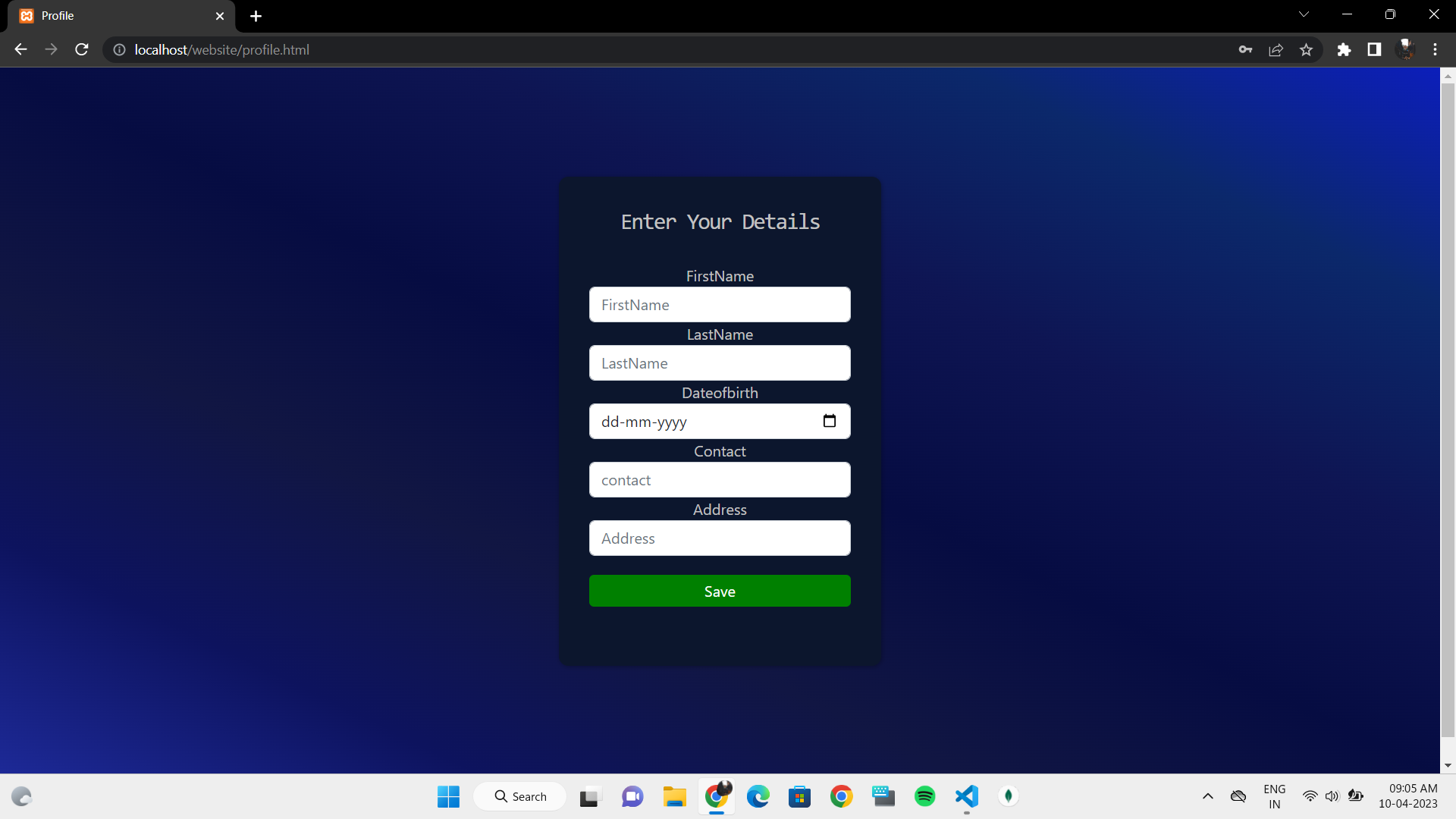Click the Dateofbirth date field

[720, 422]
